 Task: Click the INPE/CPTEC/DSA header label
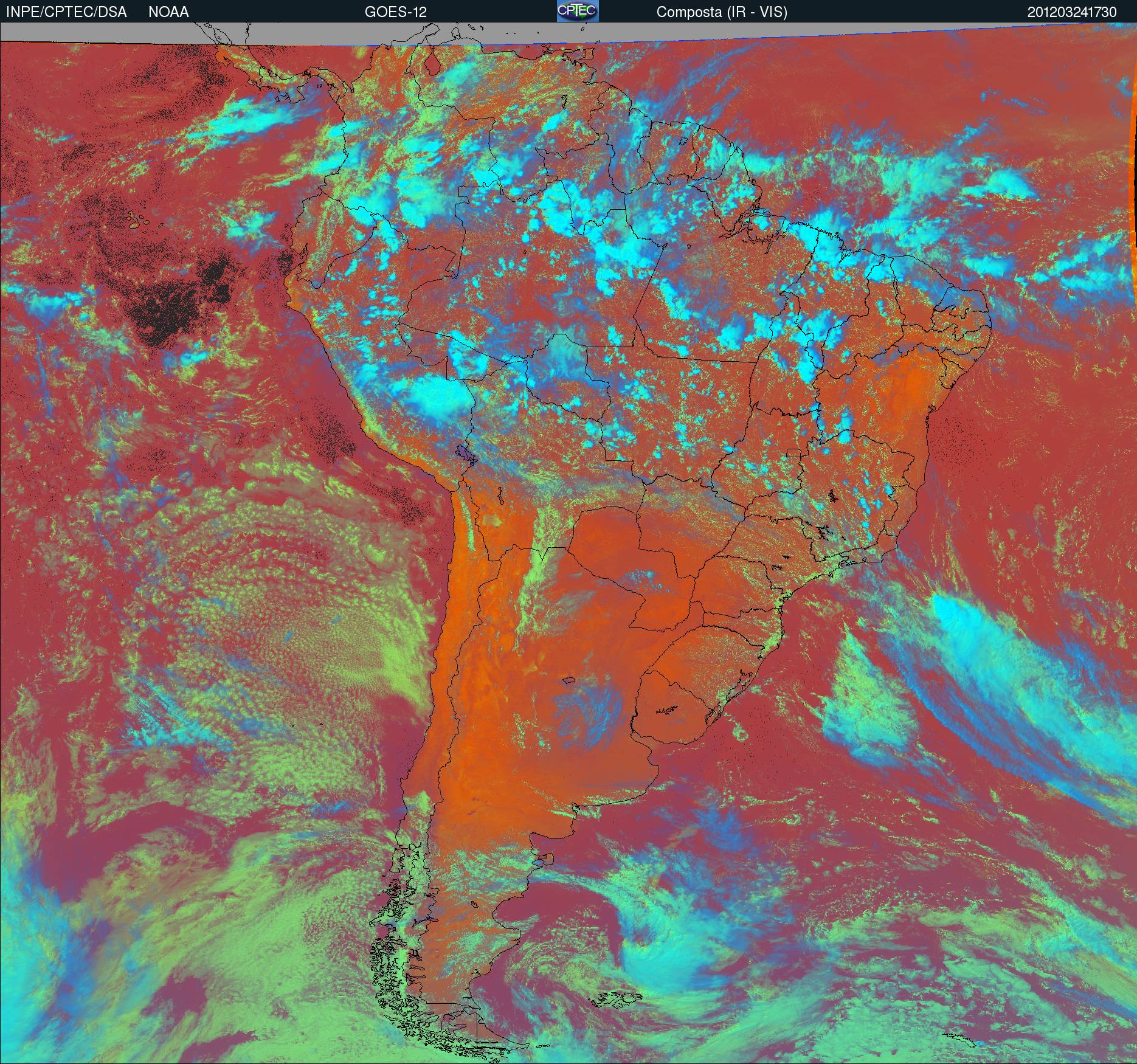(x=66, y=12)
